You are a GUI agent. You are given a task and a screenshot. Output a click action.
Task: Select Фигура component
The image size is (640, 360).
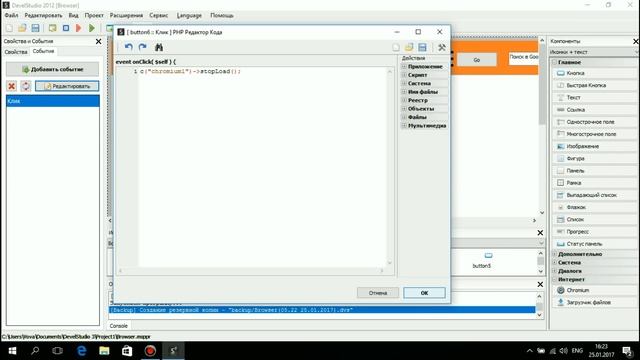point(594,158)
